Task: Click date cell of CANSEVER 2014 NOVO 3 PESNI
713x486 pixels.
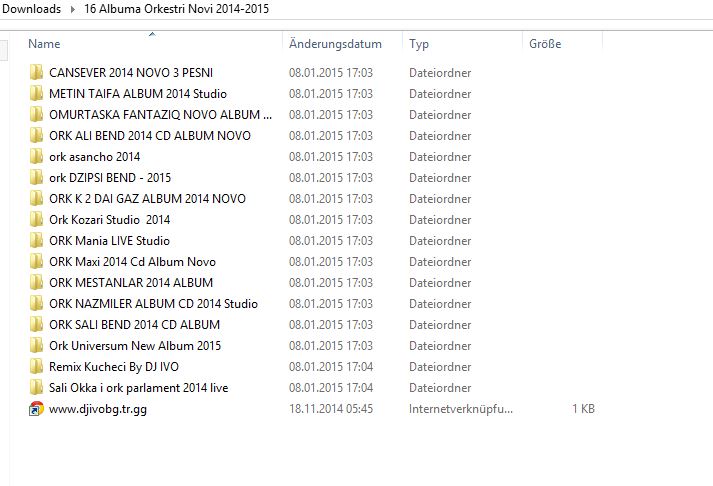Action: point(331,72)
